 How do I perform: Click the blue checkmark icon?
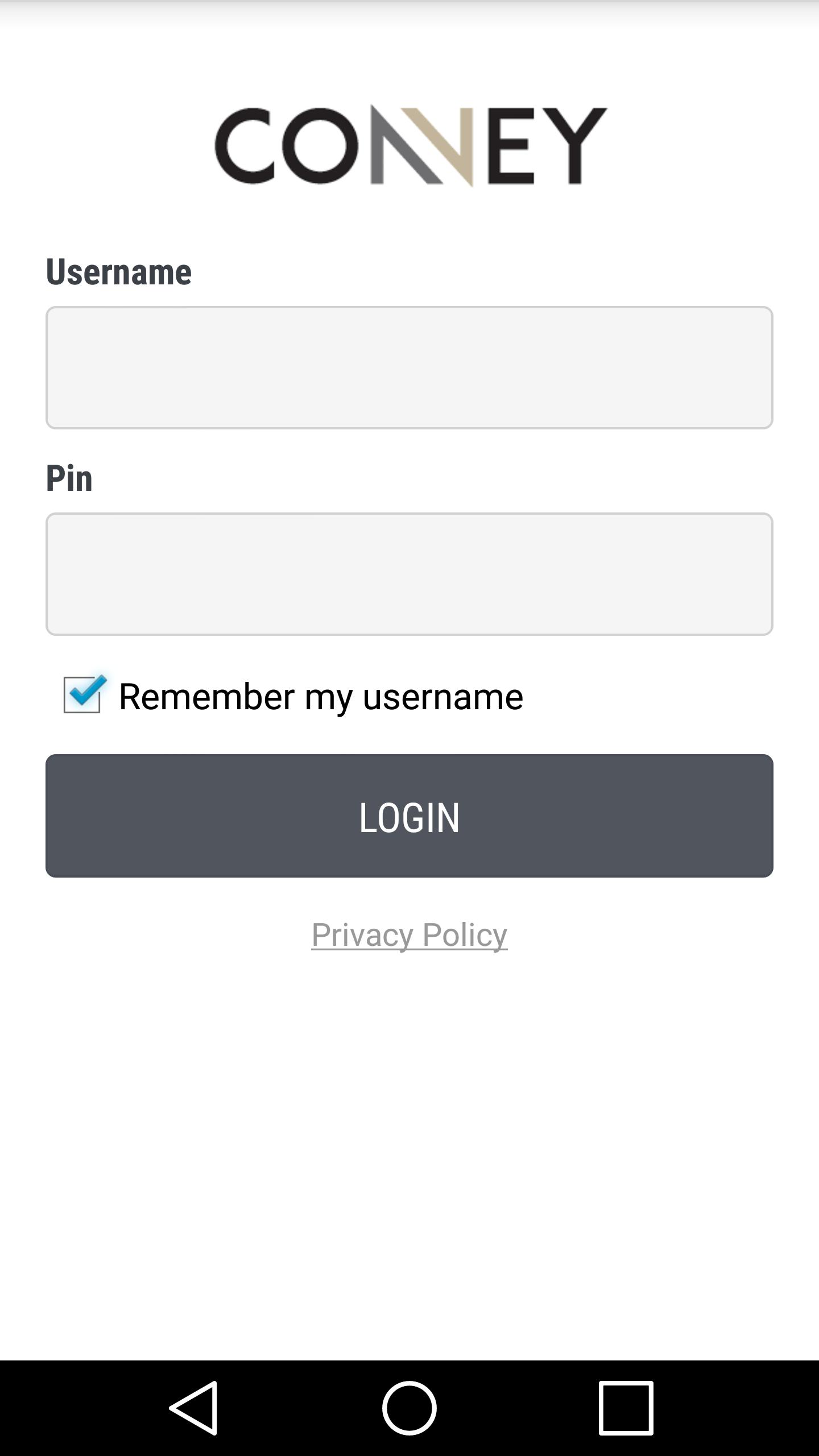(86, 690)
